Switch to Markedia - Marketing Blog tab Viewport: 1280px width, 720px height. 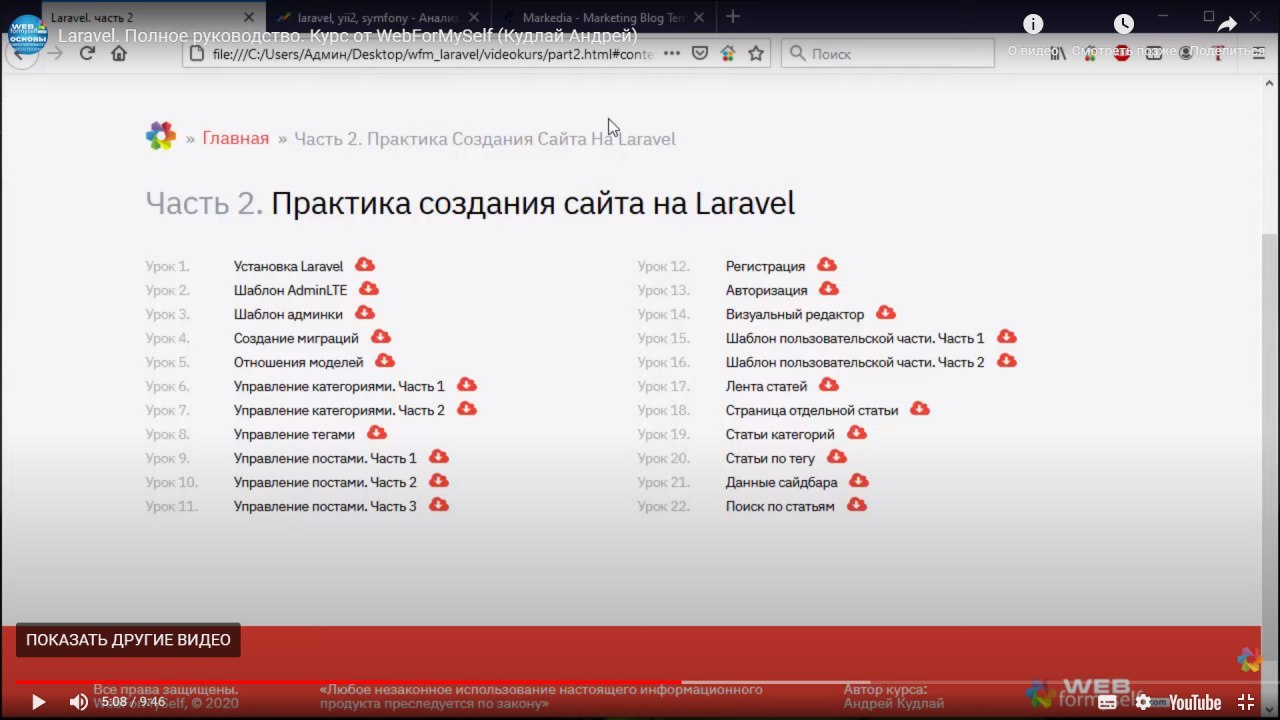605,17
